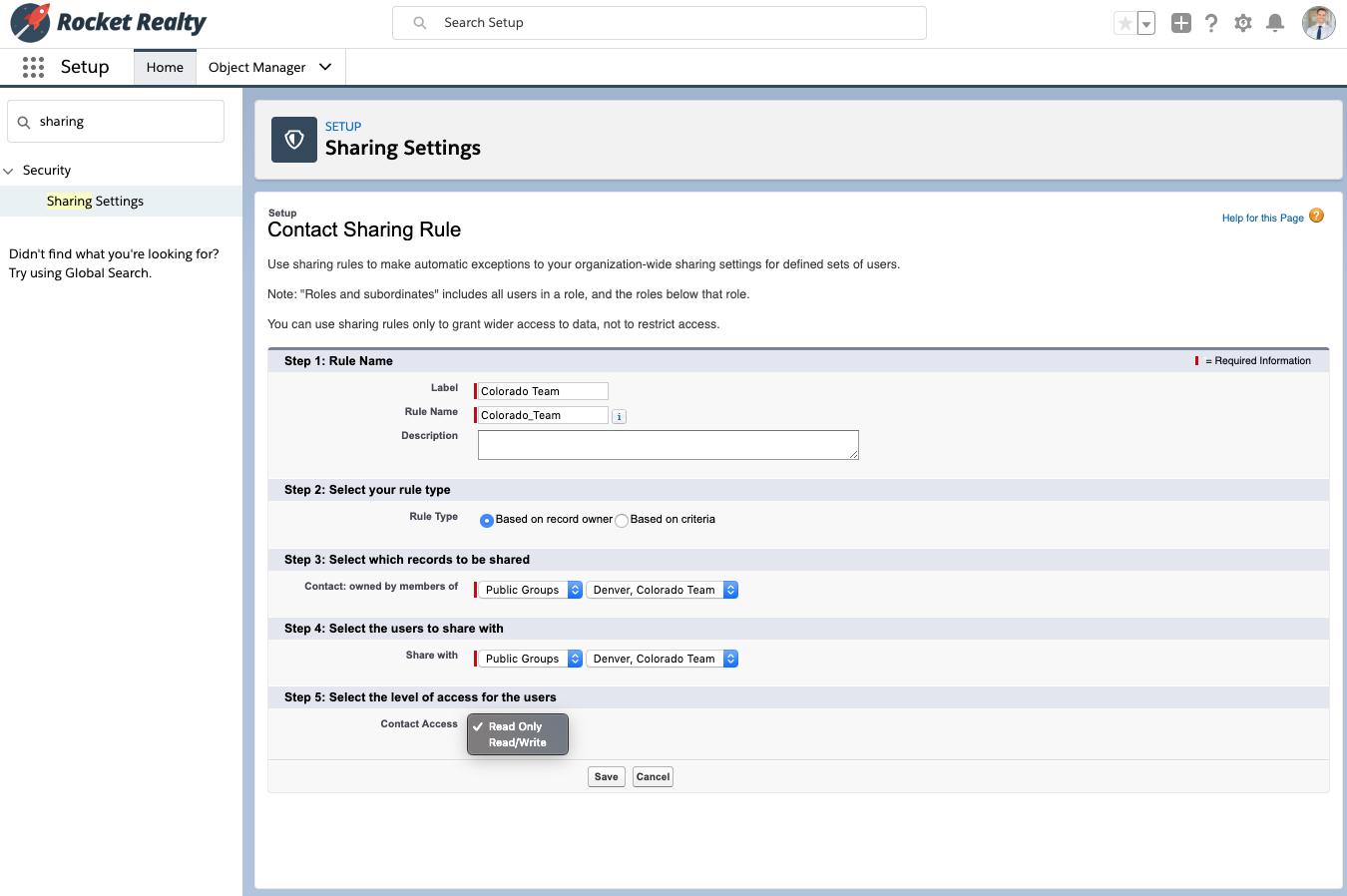The width and height of the screenshot is (1347, 896).
Task: Open the 'Share with' Public Groups dropdown
Action: point(528,659)
